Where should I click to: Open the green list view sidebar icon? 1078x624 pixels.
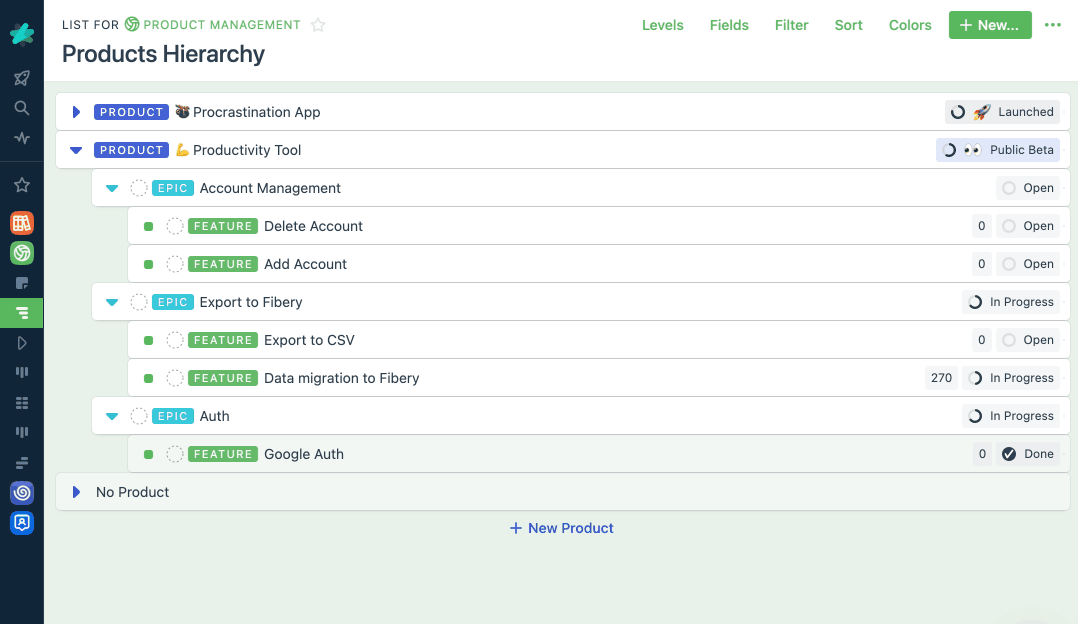[22, 312]
